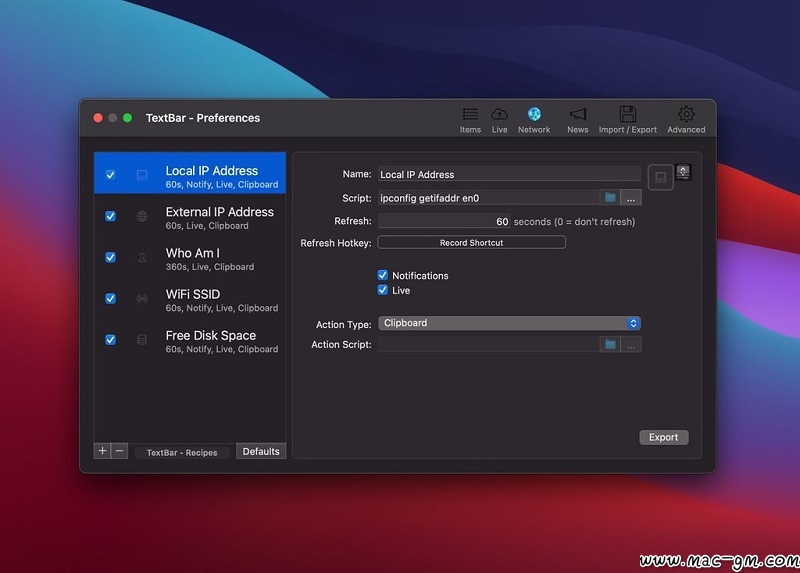Uncheck the WiFi SSID item checkbox
Screen dimensions: 800x573
click(110, 298)
